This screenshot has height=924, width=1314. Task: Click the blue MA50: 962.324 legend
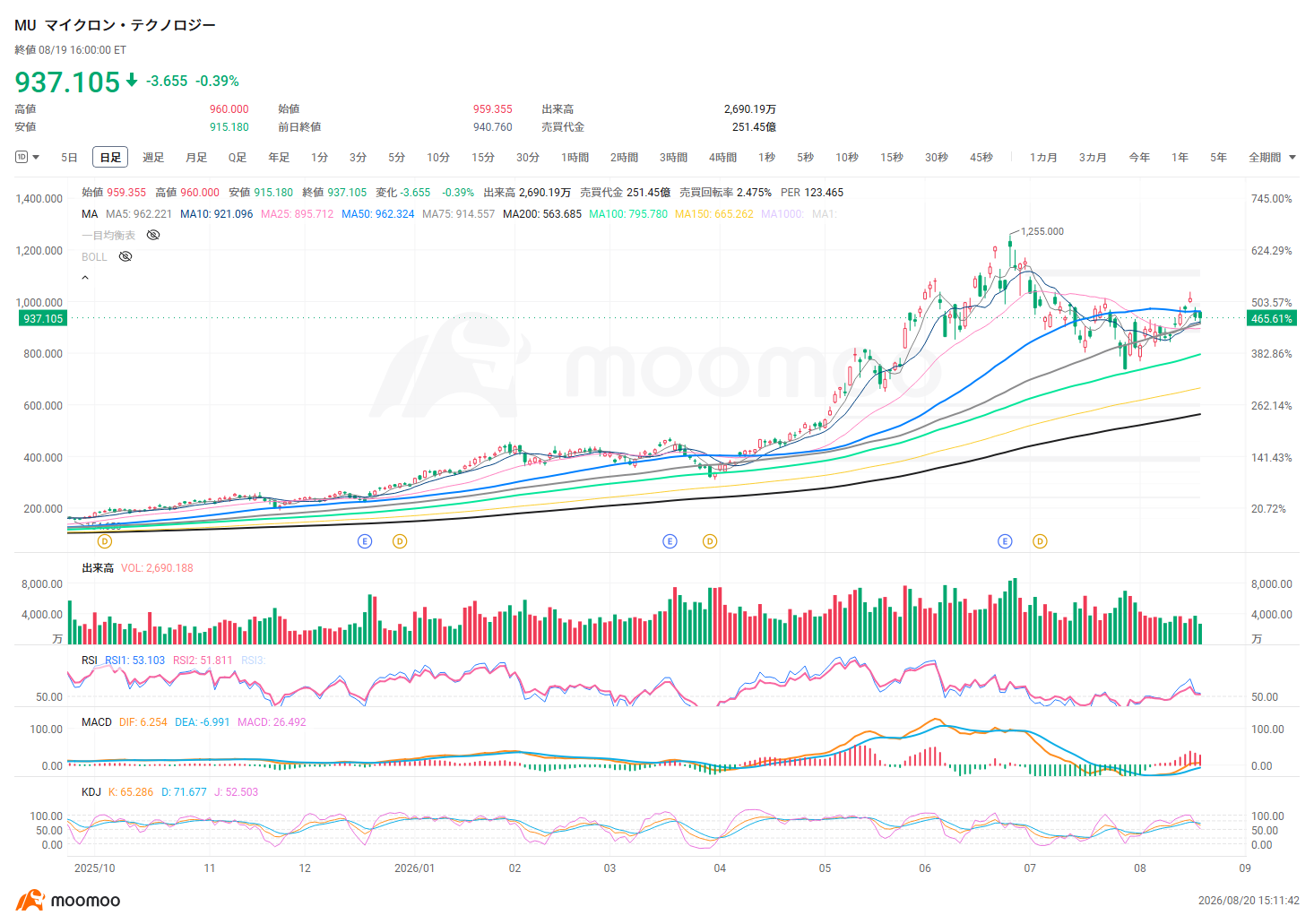[378, 214]
